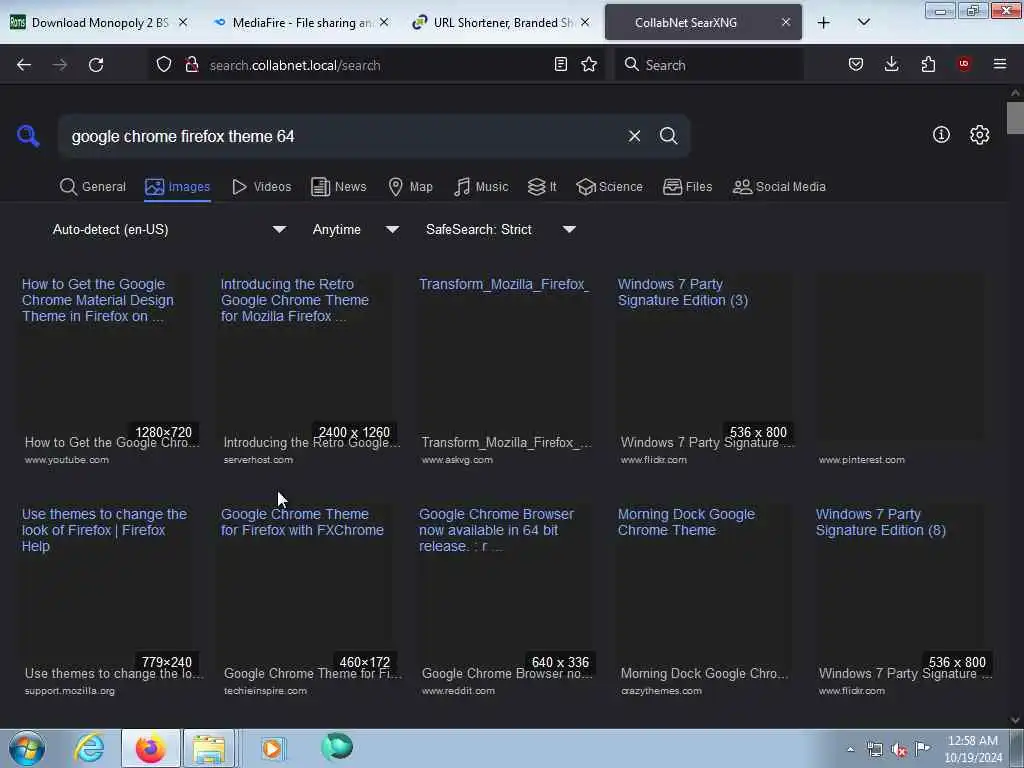
Task: Click the SearXNG logo magnifier
Action: (28, 136)
